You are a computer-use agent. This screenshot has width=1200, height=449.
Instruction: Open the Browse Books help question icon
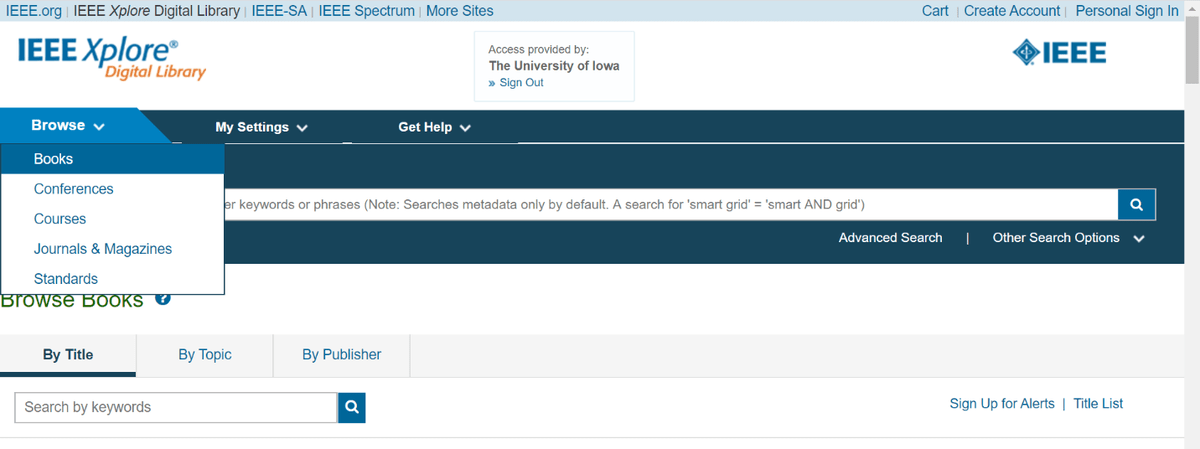click(163, 298)
